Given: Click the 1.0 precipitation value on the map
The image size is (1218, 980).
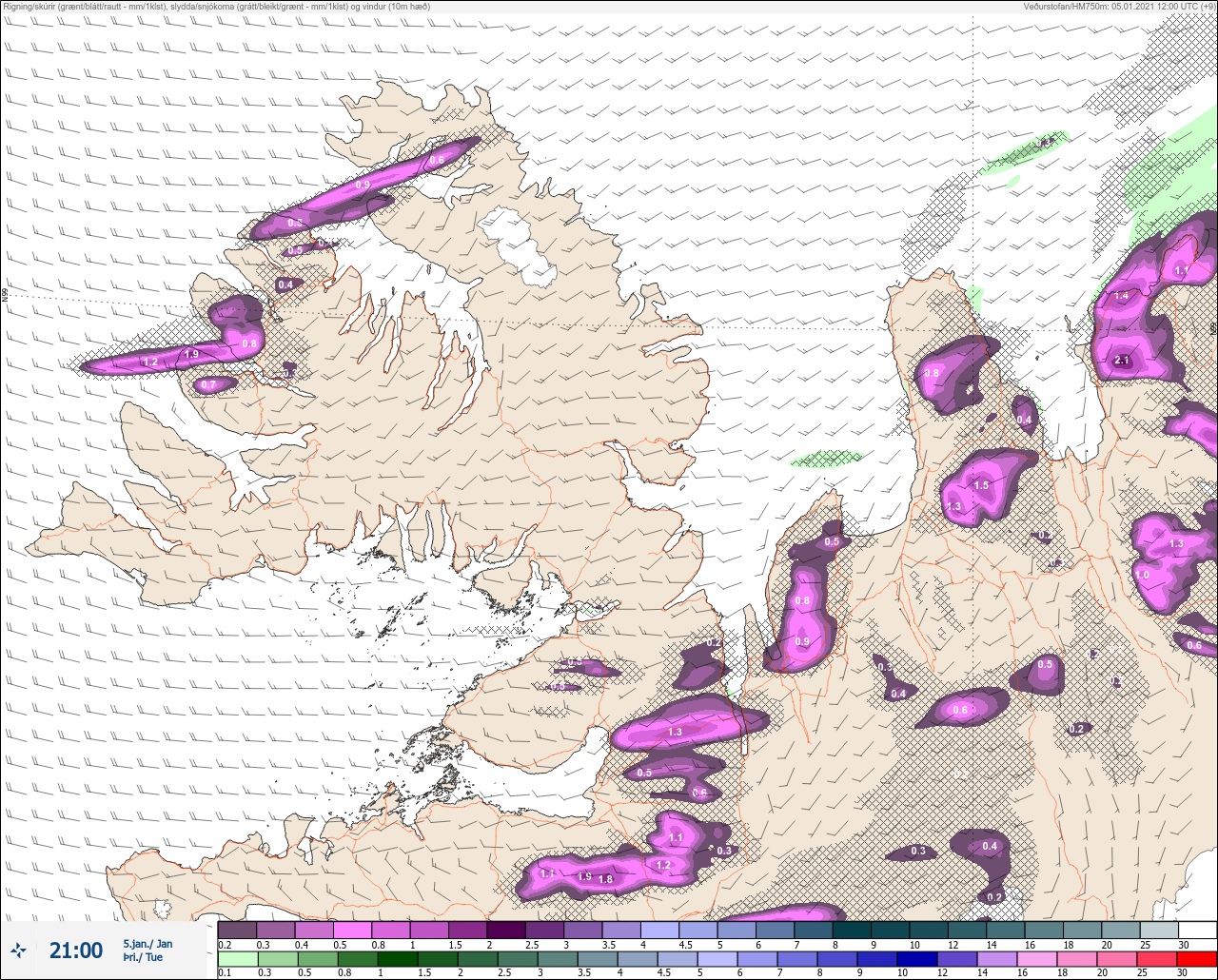Looking at the screenshot, I should pos(1142,575).
